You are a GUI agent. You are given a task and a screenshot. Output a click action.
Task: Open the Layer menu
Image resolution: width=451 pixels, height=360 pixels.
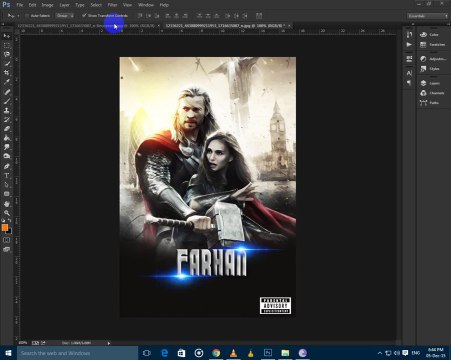pos(65,5)
